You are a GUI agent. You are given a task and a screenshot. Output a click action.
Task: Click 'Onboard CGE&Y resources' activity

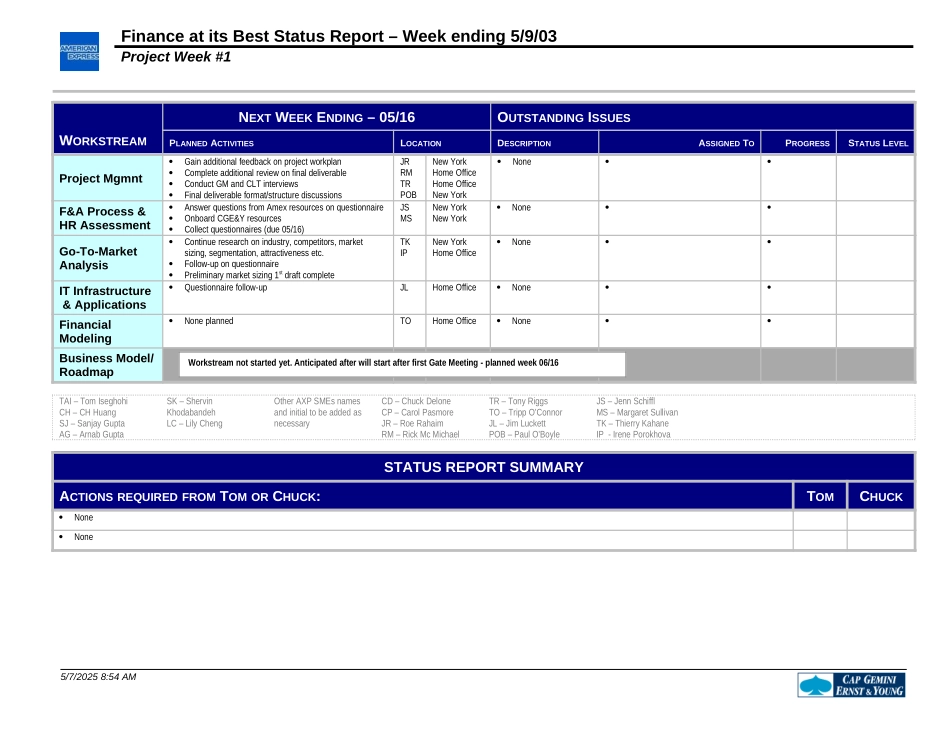[x=233, y=218]
